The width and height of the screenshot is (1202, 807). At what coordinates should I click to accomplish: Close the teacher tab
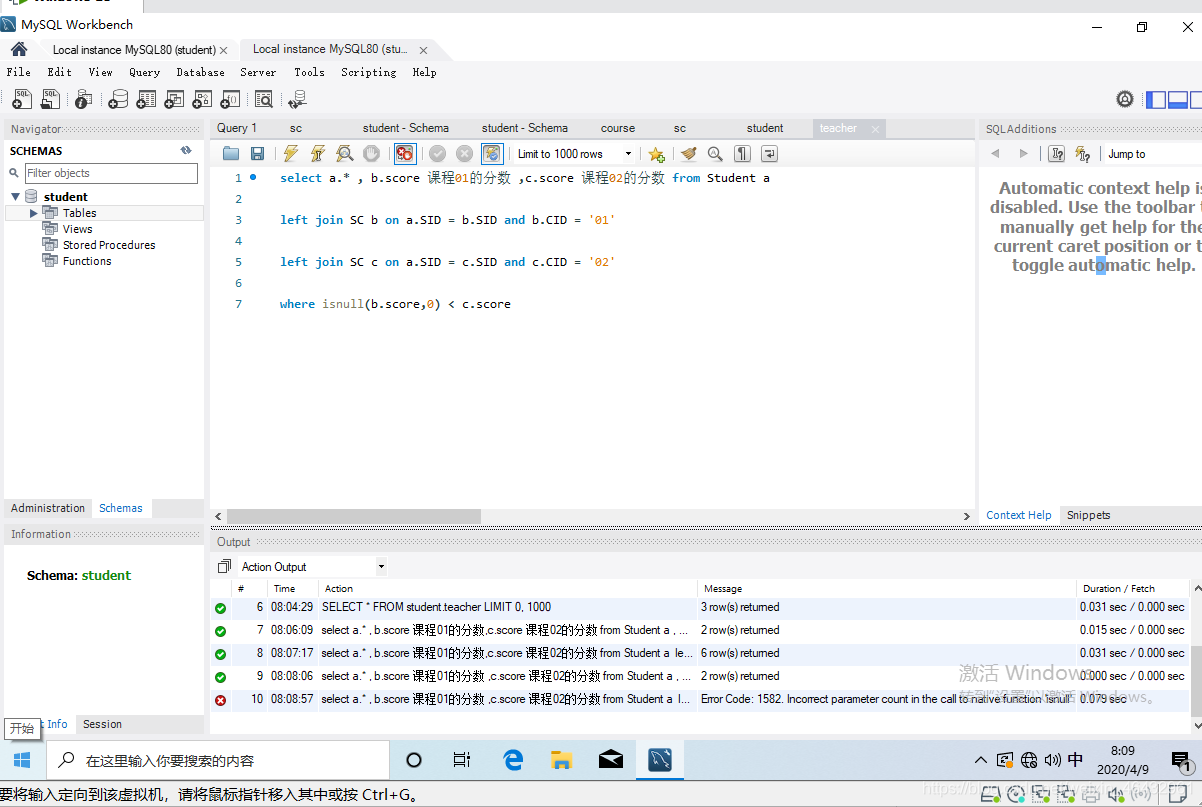click(x=875, y=129)
